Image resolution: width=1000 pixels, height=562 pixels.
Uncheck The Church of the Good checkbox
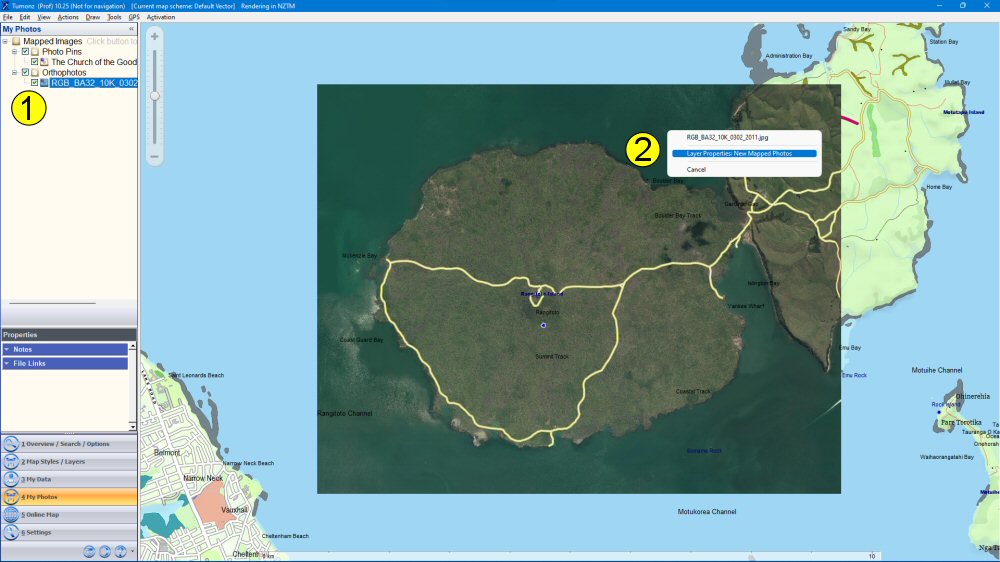pyautogui.click(x=34, y=62)
